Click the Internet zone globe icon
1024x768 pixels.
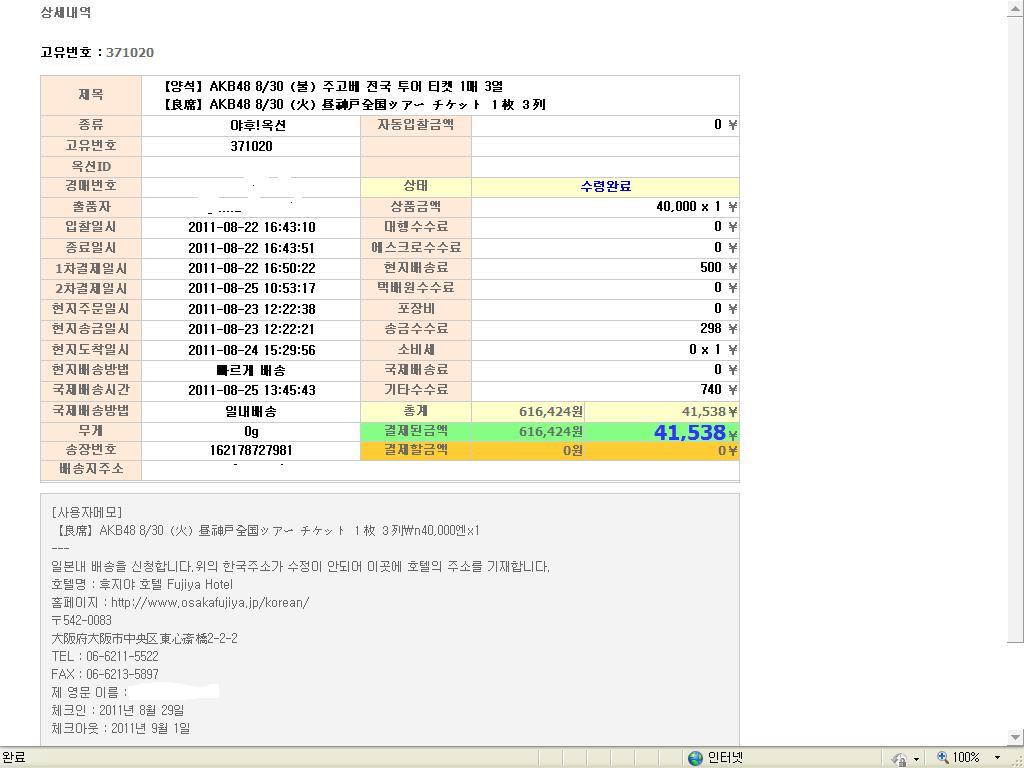coord(695,758)
